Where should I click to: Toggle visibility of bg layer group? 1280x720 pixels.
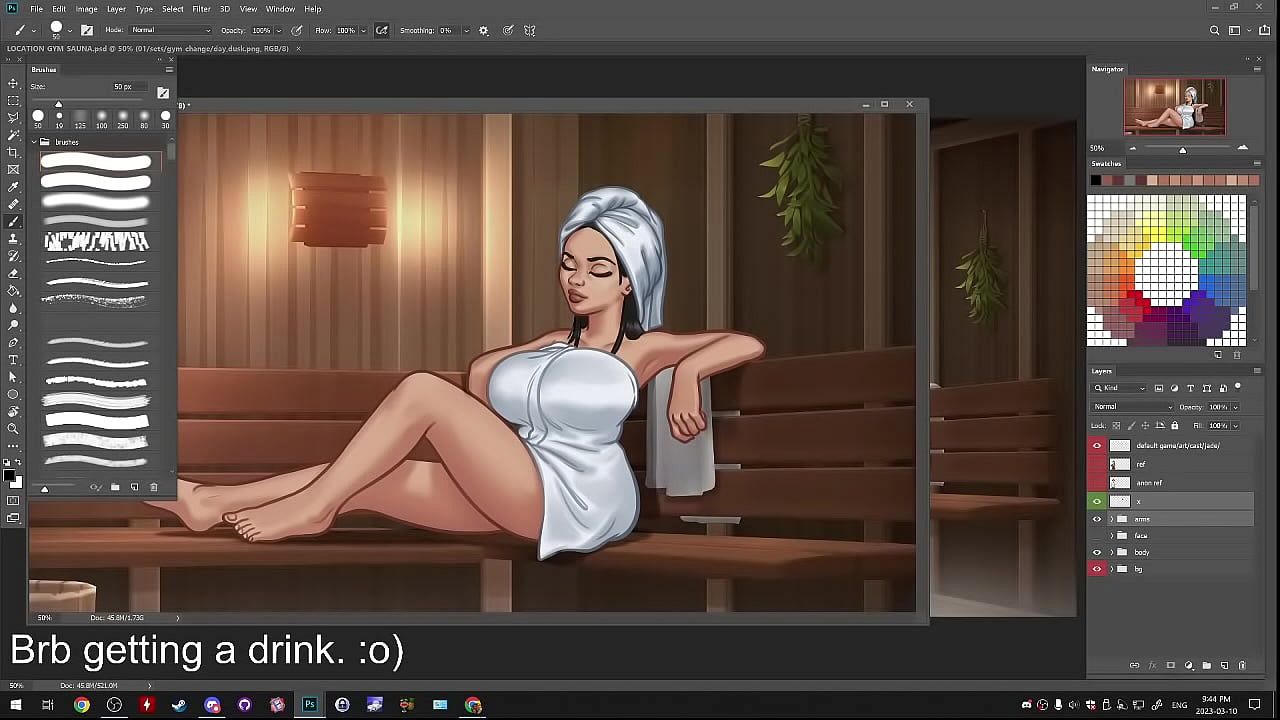coord(1097,569)
